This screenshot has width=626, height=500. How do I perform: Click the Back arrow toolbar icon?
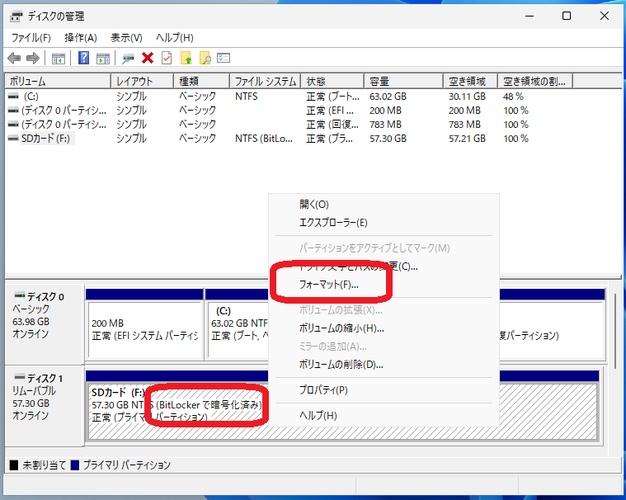(14, 58)
